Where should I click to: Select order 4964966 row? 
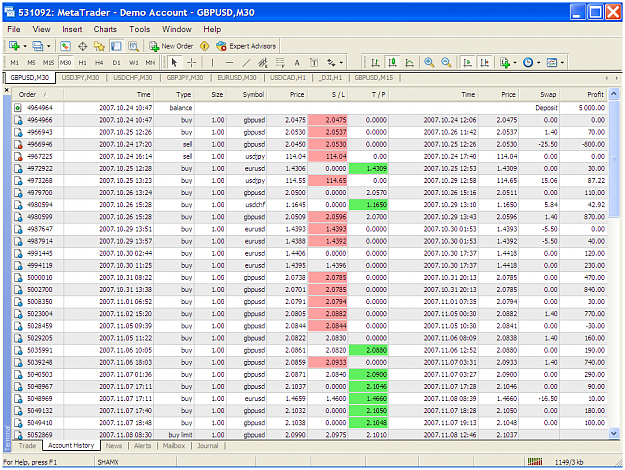pyautogui.click(x=310, y=120)
